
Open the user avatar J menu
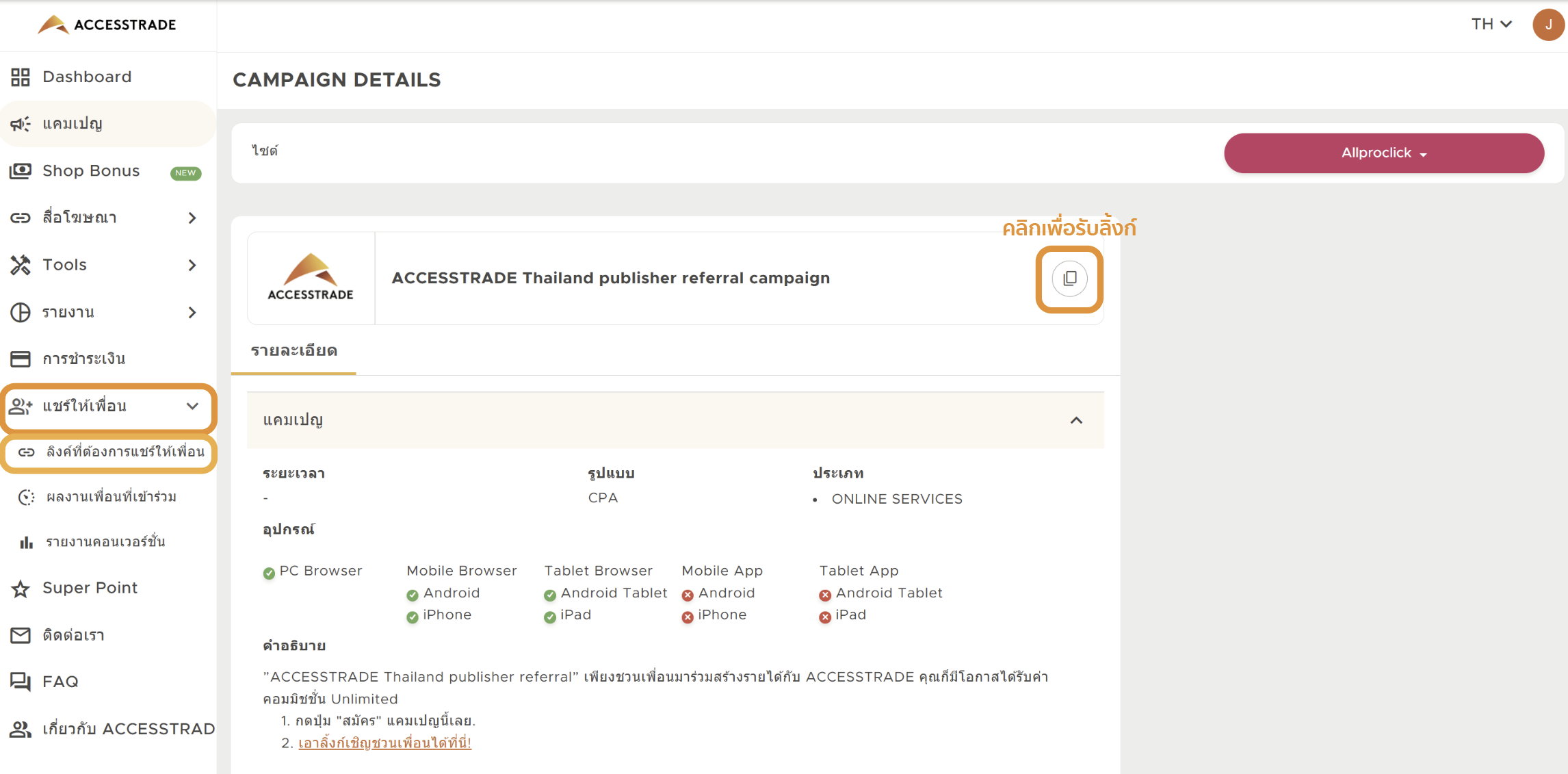(1548, 25)
